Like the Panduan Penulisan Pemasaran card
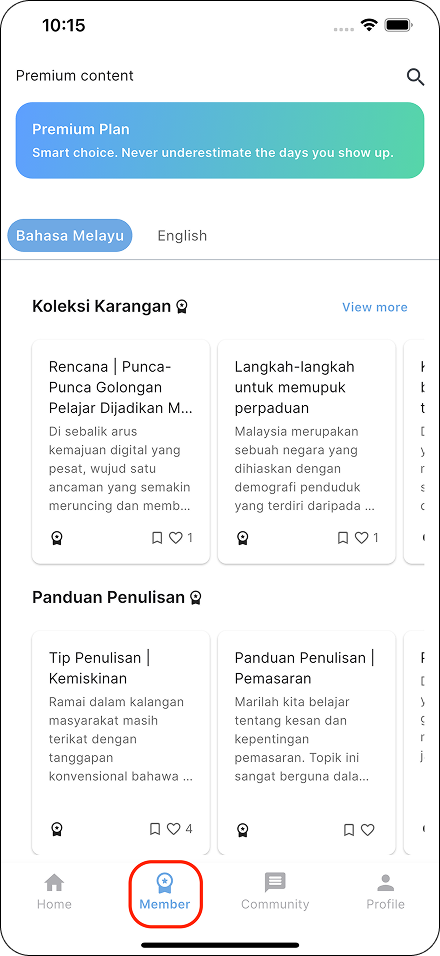The height and width of the screenshot is (956, 440). point(367,830)
